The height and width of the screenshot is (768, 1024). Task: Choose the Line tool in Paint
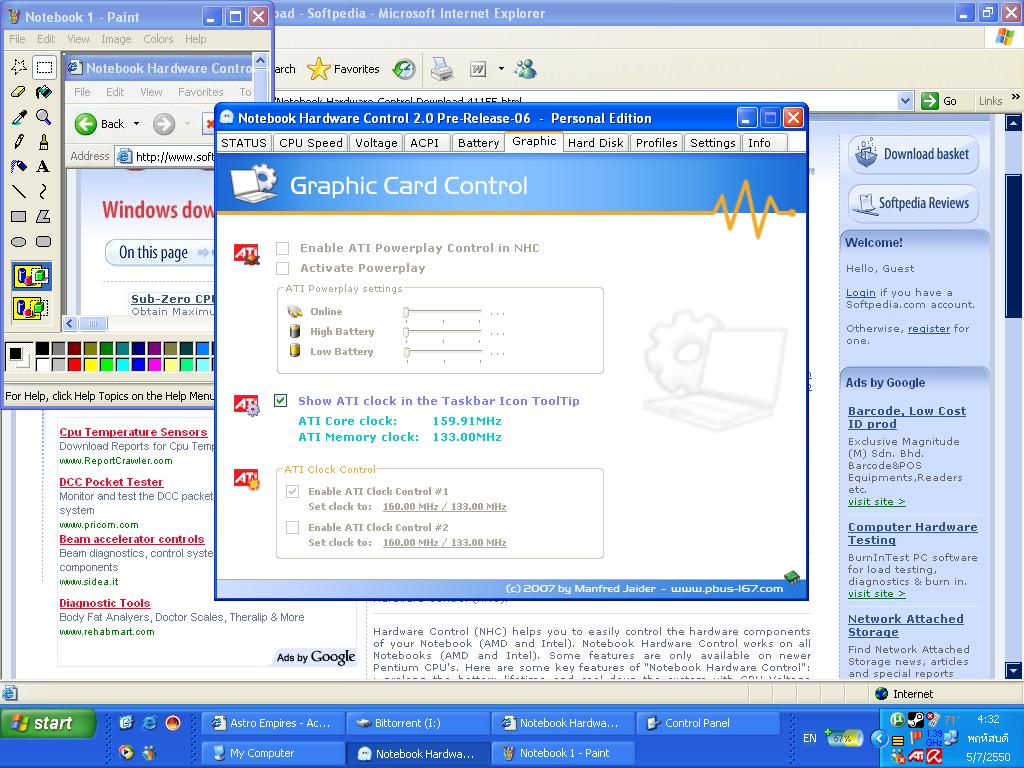point(19,191)
